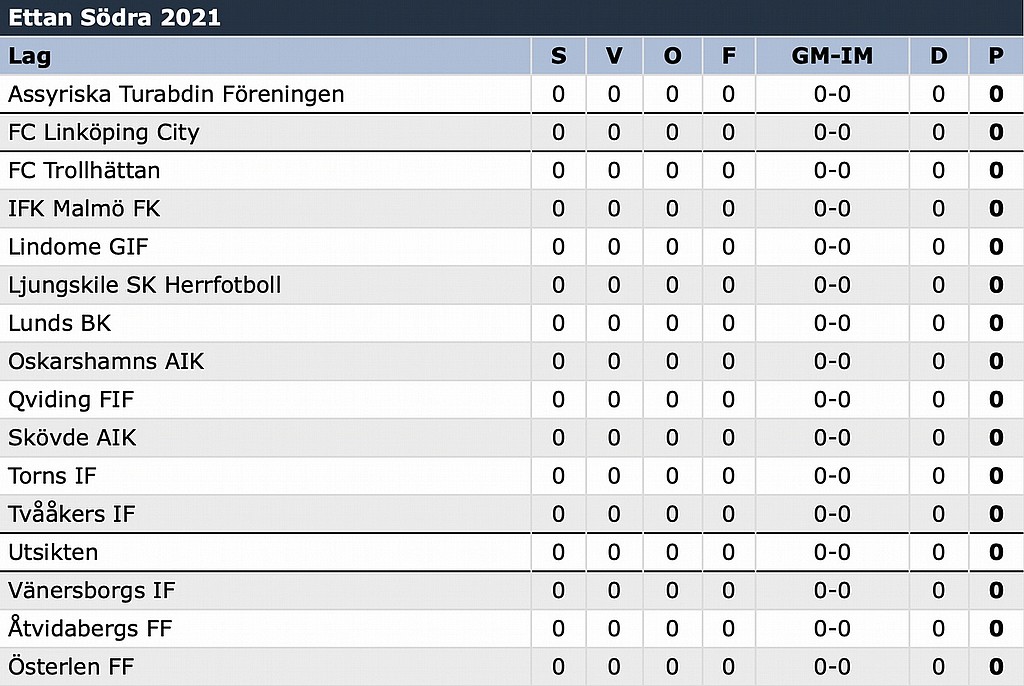The width and height of the screenshot is (1024, 686).
Task: Select Qviding FIF in the standings
Action: [71, 400]
